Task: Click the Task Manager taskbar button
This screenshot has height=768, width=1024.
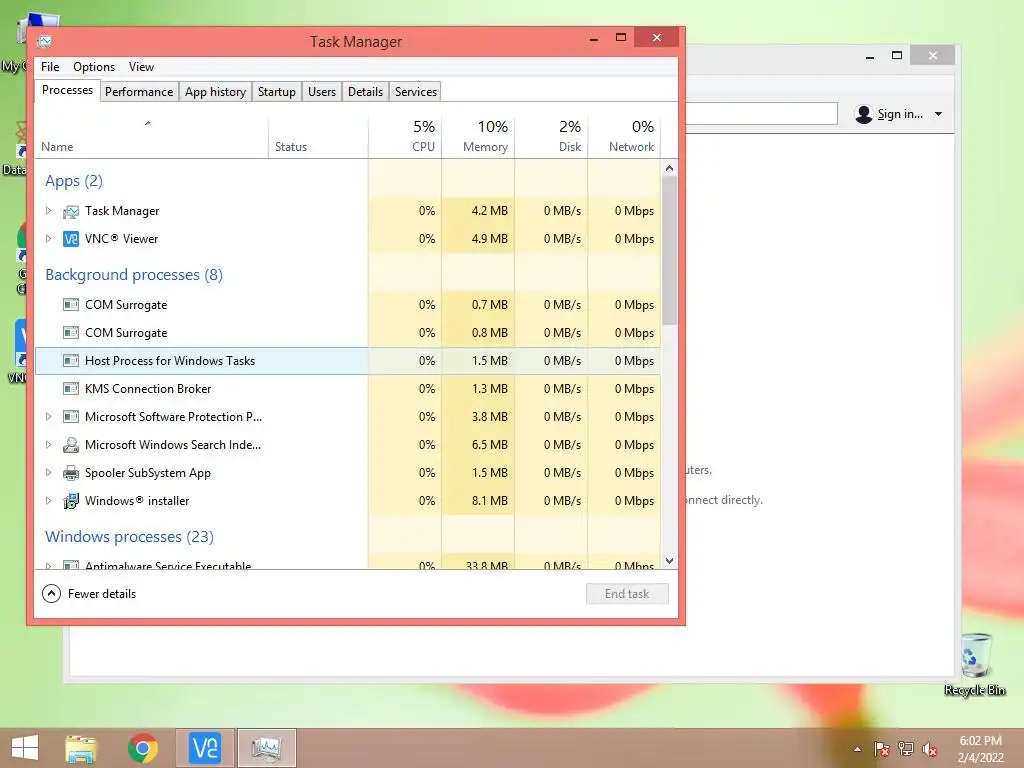Action: 266,748
